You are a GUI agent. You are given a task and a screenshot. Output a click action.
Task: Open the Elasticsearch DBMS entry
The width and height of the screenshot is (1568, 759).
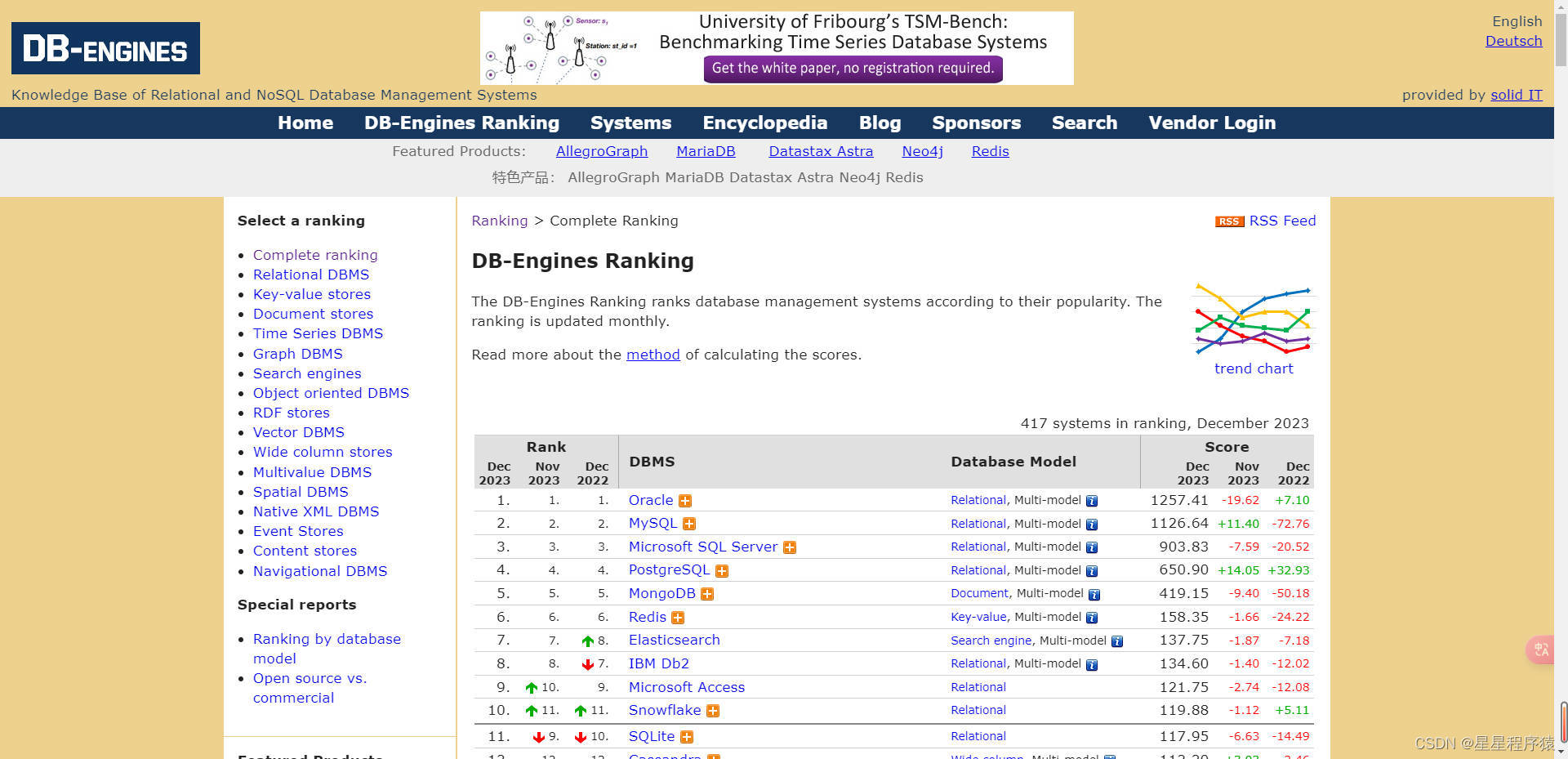coord(674,641)
